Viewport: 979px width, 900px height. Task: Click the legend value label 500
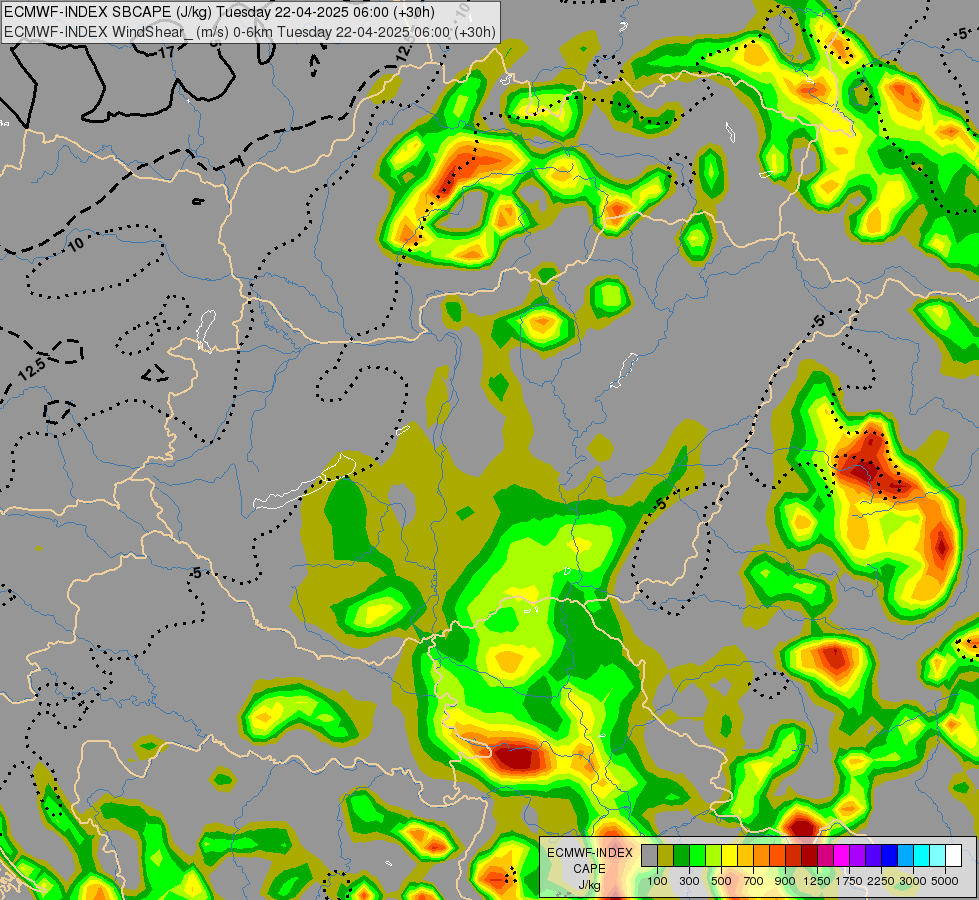(x=721, y=881)
